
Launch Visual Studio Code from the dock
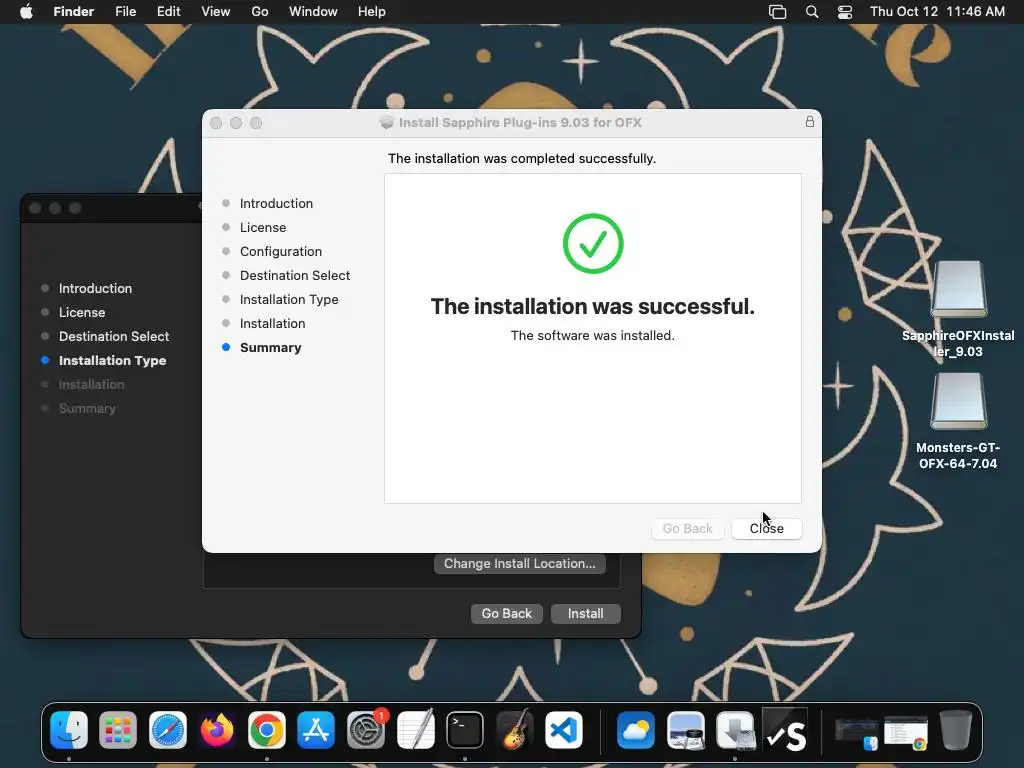pyautogui.click(x=564, y=729)
